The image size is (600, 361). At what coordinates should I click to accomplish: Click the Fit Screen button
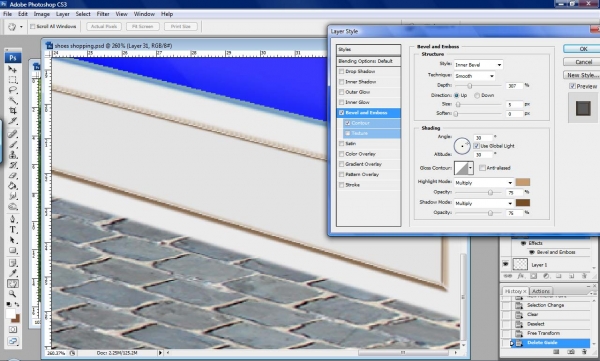tap(143, 26)
